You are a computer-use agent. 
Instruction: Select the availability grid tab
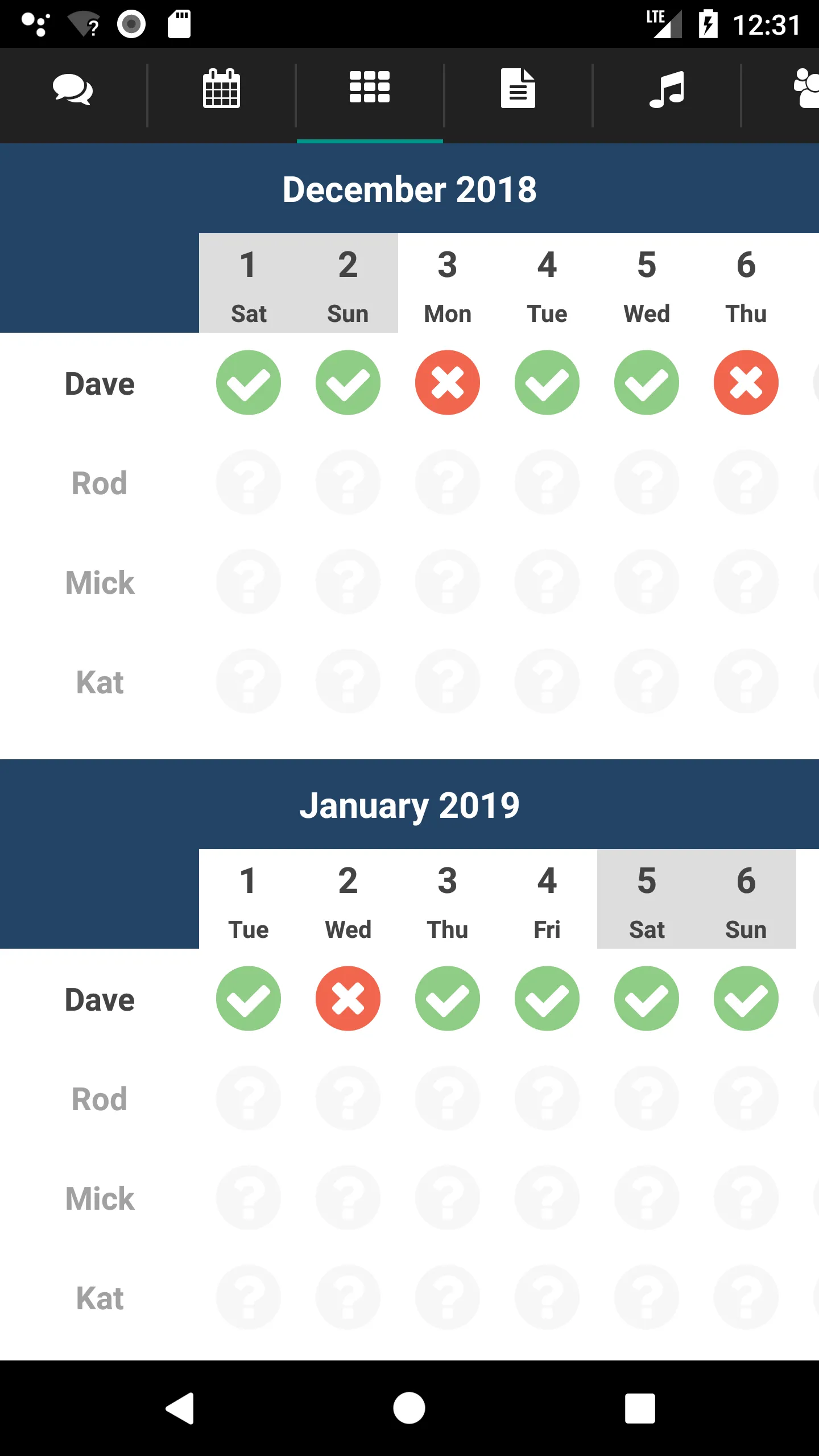pyautogui.click(x=370, y=87)
